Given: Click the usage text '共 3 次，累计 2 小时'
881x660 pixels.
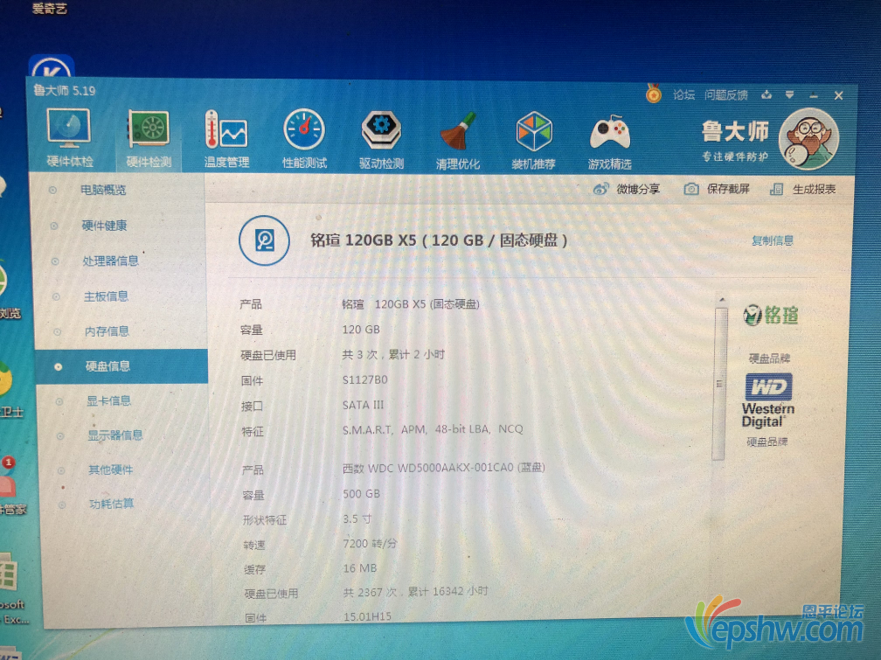Looking at the screenshot, I should coord(393,354).
